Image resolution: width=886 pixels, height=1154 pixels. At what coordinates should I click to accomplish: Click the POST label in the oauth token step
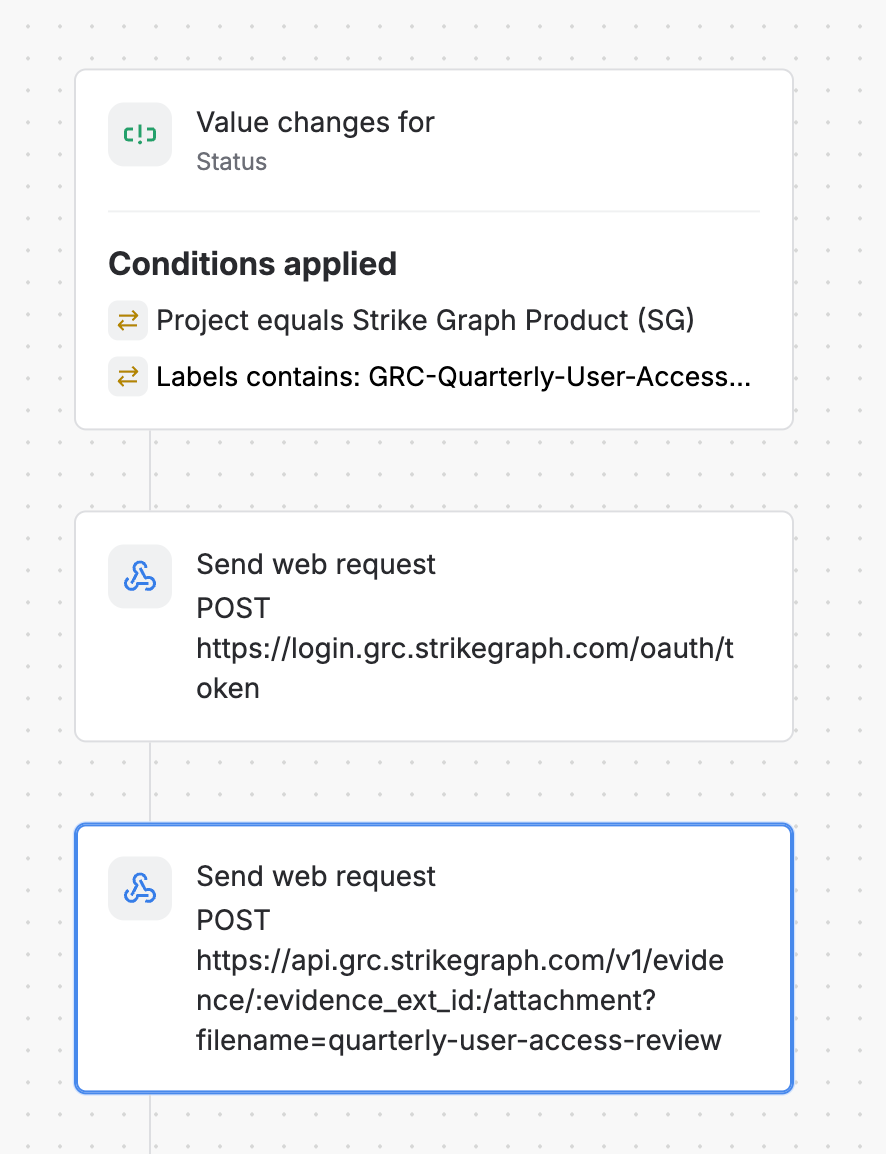click(233, 609)
